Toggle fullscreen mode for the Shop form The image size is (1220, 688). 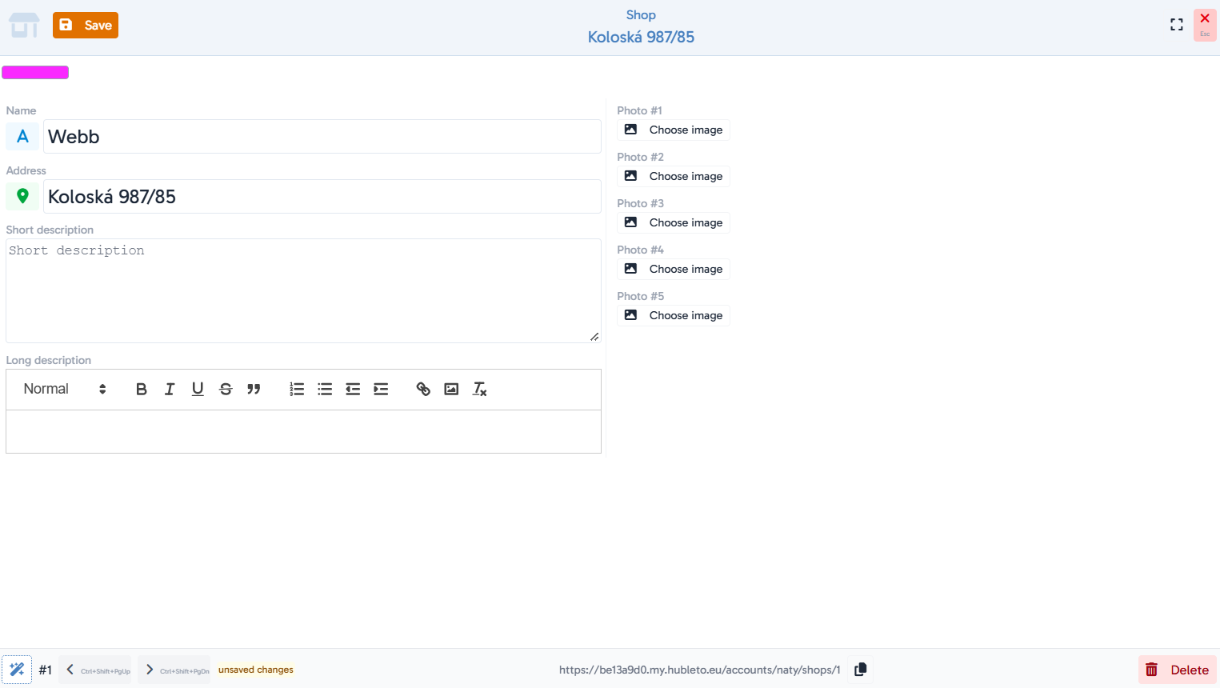(1177, 25)
